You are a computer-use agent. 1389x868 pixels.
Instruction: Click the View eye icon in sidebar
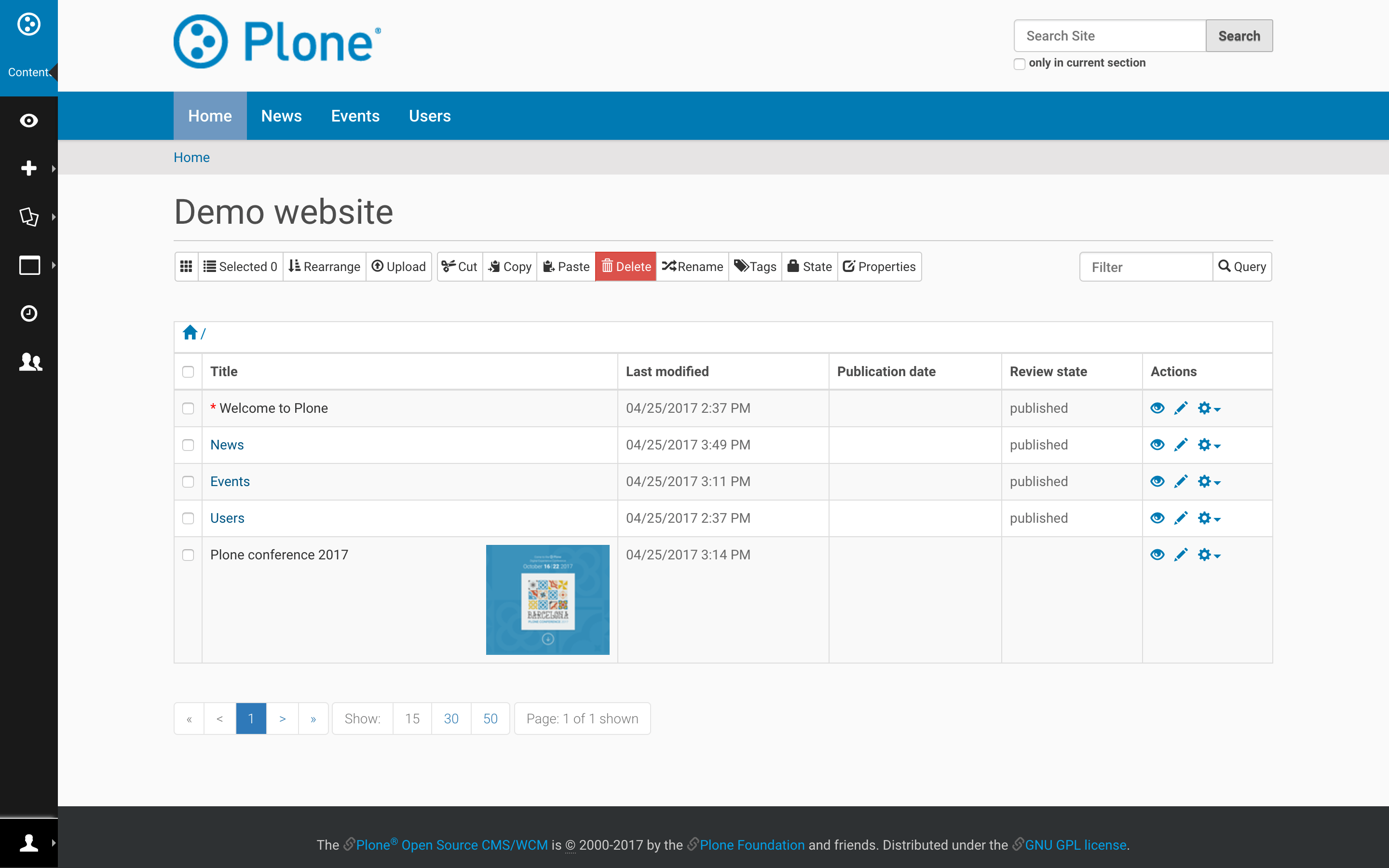pos(29,121)
